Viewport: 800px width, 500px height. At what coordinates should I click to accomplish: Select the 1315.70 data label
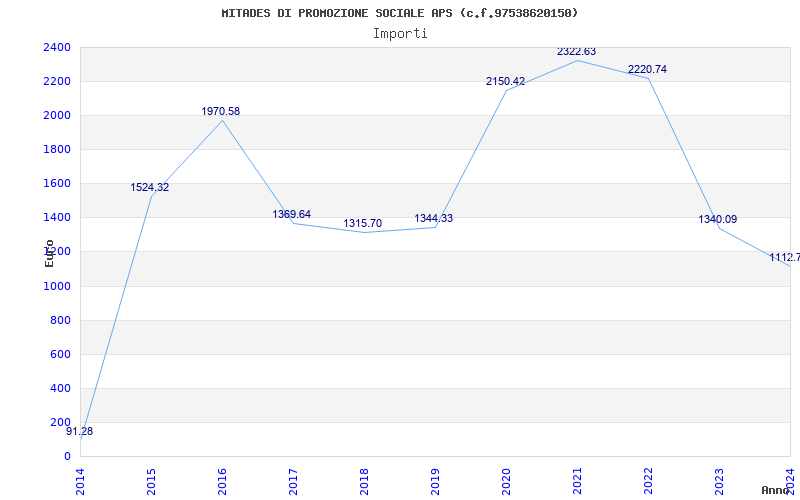(x=362, y=223)
